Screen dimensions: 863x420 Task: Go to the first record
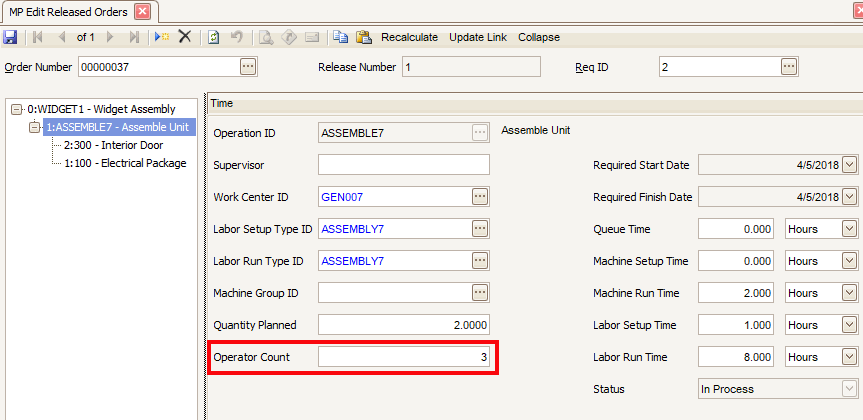click(x=38, y=37)
